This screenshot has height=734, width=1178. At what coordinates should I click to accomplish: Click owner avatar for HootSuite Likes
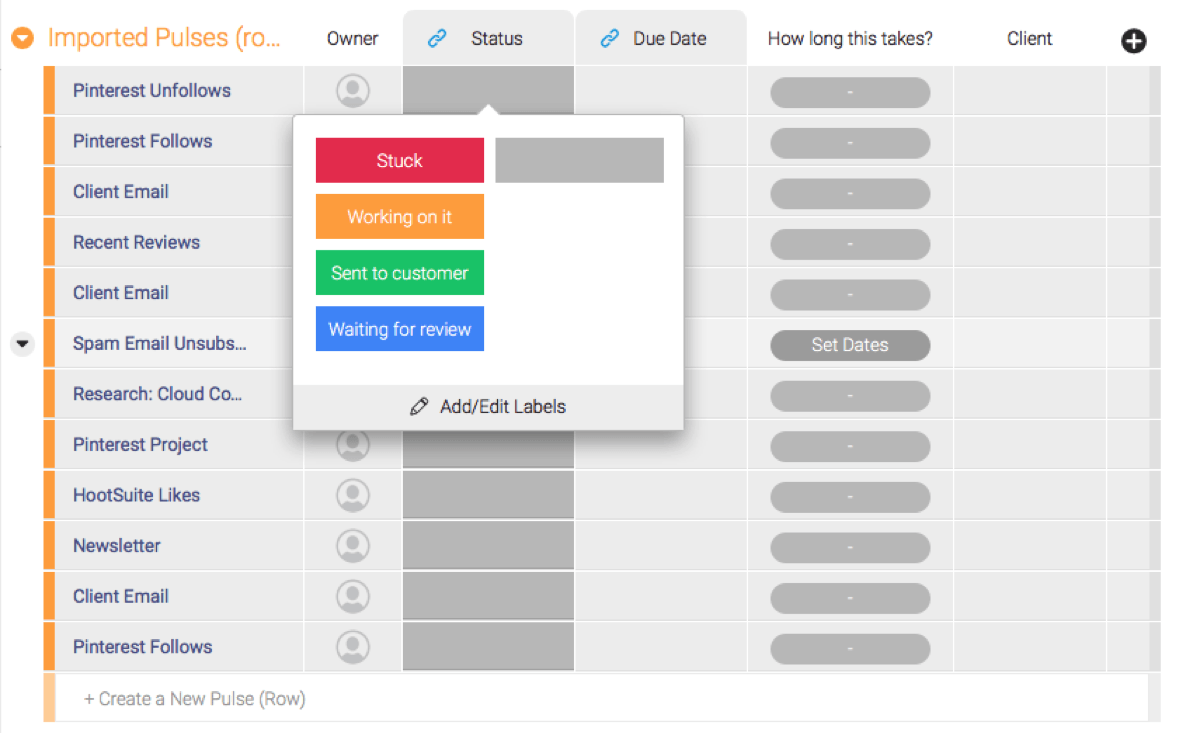click(x=352, y=495)
